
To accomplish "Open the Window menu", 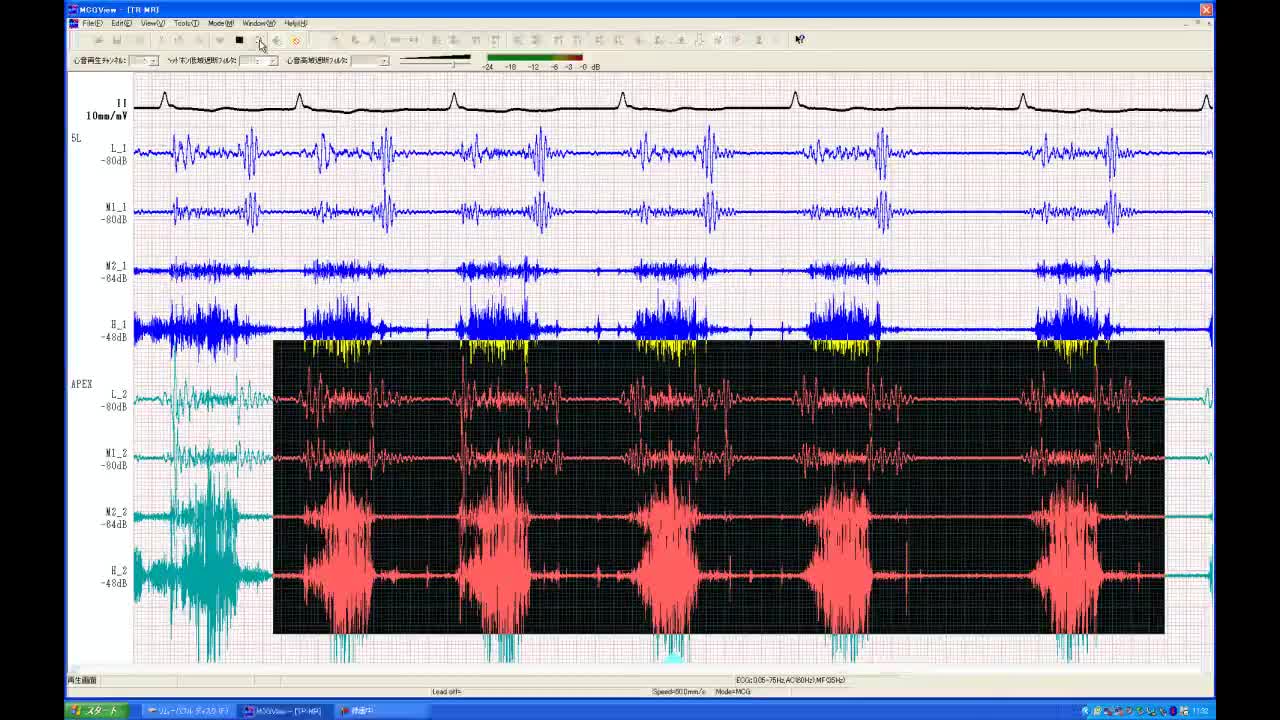I will tap(258, 23).
